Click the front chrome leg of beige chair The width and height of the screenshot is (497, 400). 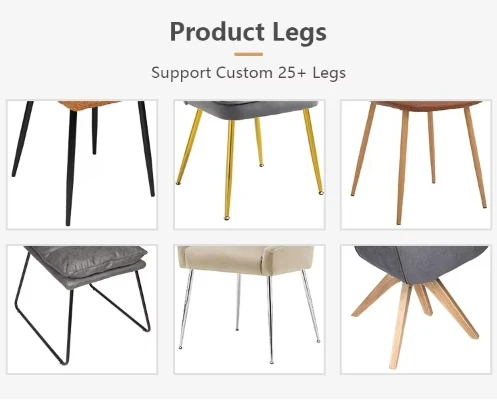coord(270,319)
